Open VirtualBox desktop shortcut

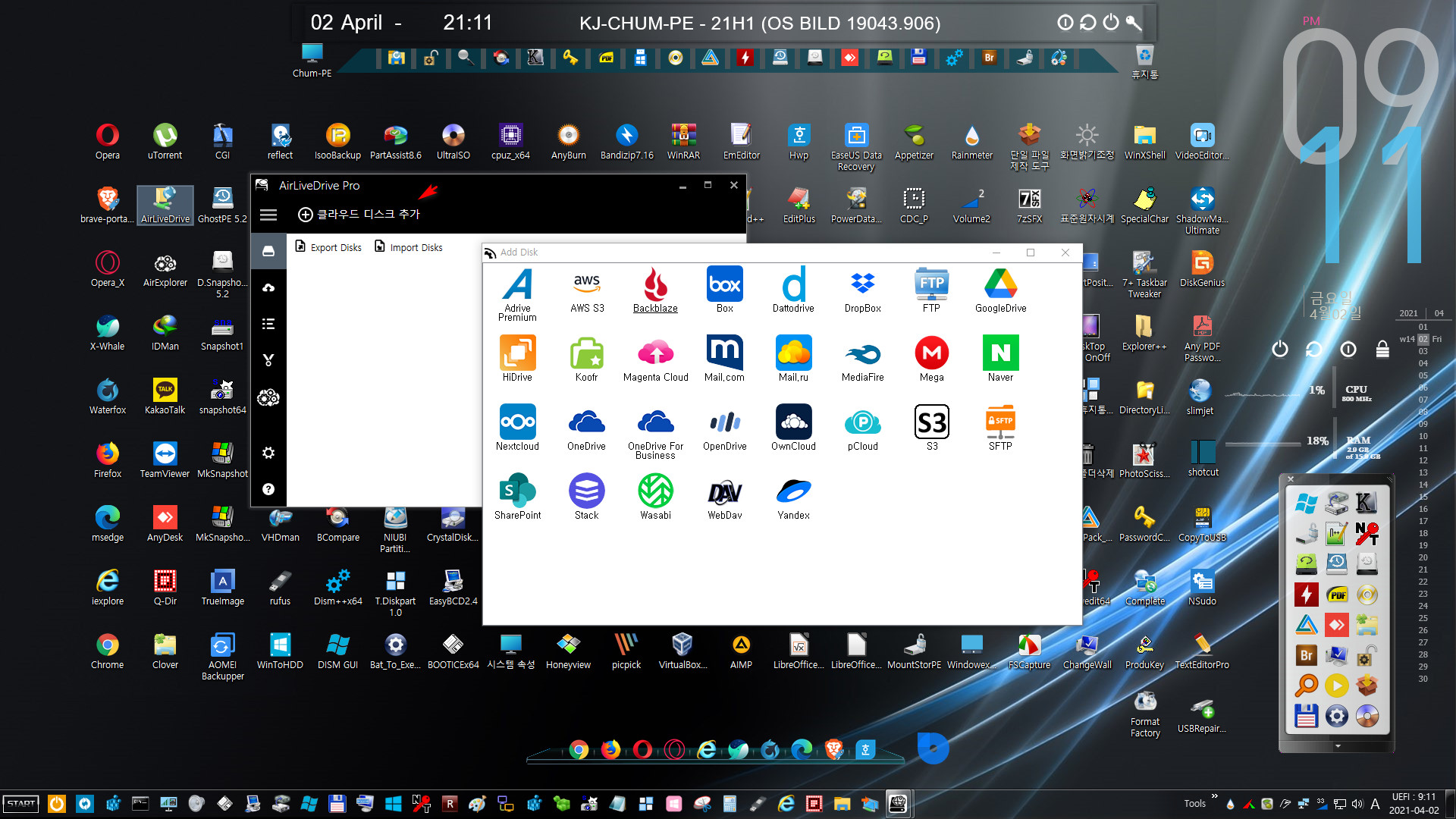(682, 651)
